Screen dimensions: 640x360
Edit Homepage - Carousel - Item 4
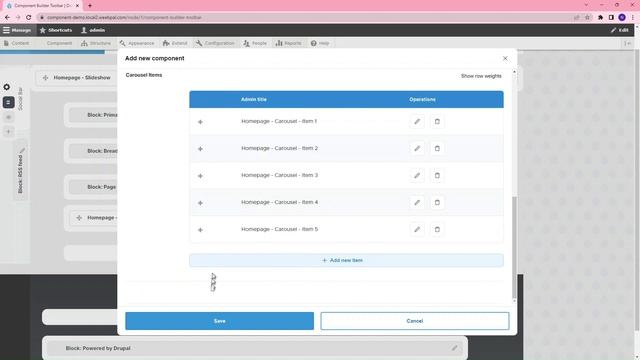click(x=417, y=202)
